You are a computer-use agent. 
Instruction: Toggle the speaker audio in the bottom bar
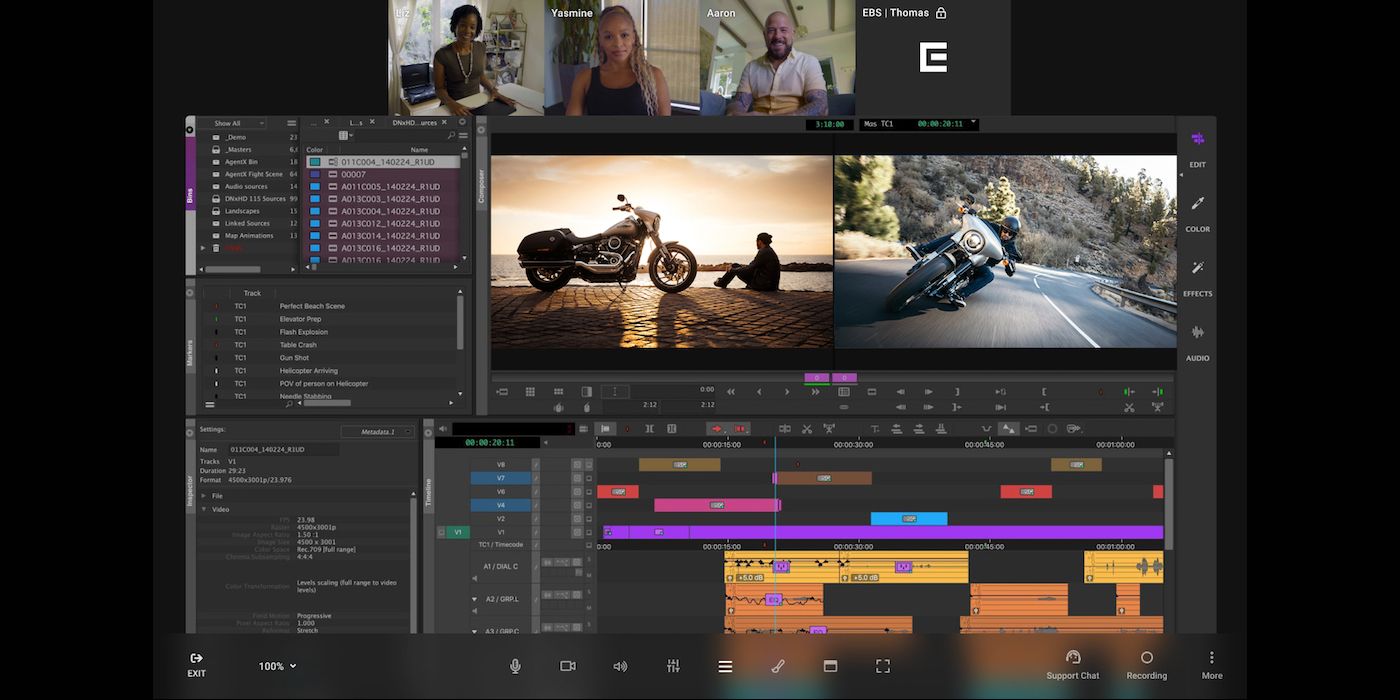click(x=620, y=665)
